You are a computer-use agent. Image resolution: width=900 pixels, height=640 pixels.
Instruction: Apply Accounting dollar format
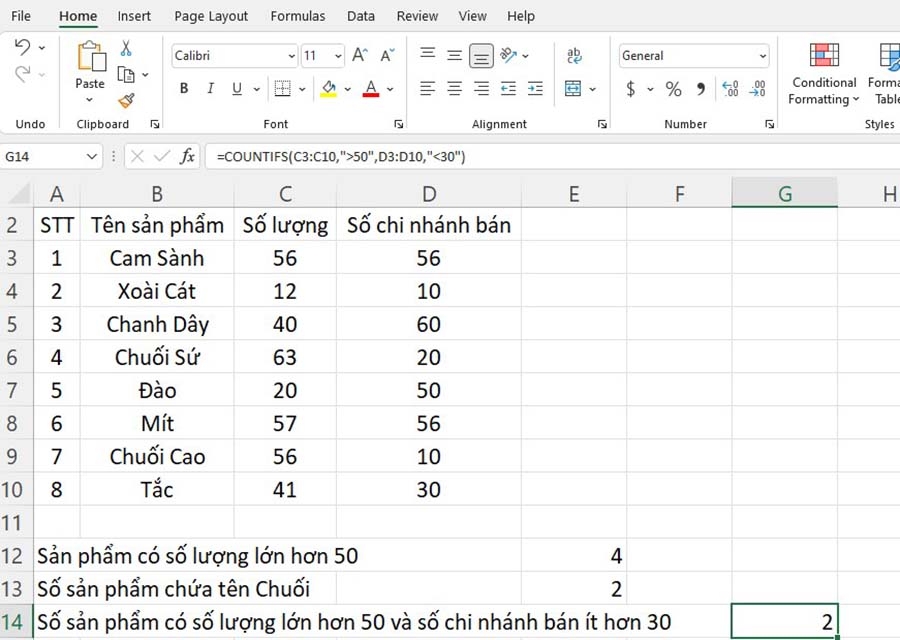[631, 88]
